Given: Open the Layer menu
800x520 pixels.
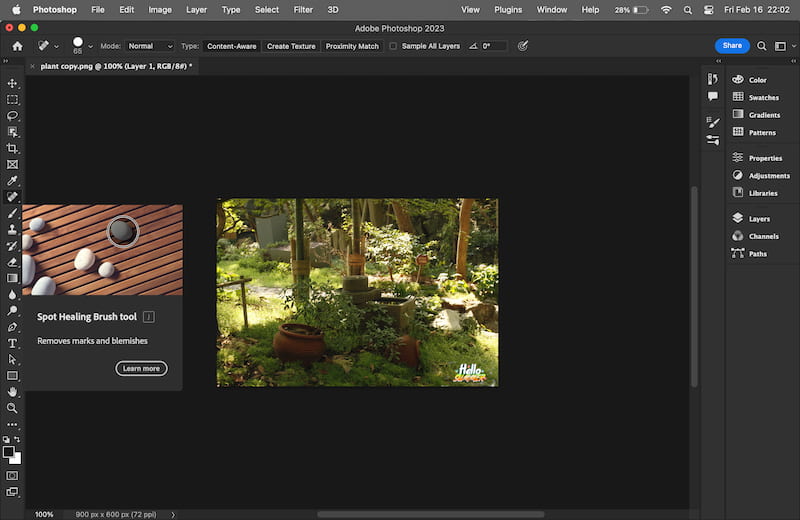Looking at the screenshot, I should 196,10.
